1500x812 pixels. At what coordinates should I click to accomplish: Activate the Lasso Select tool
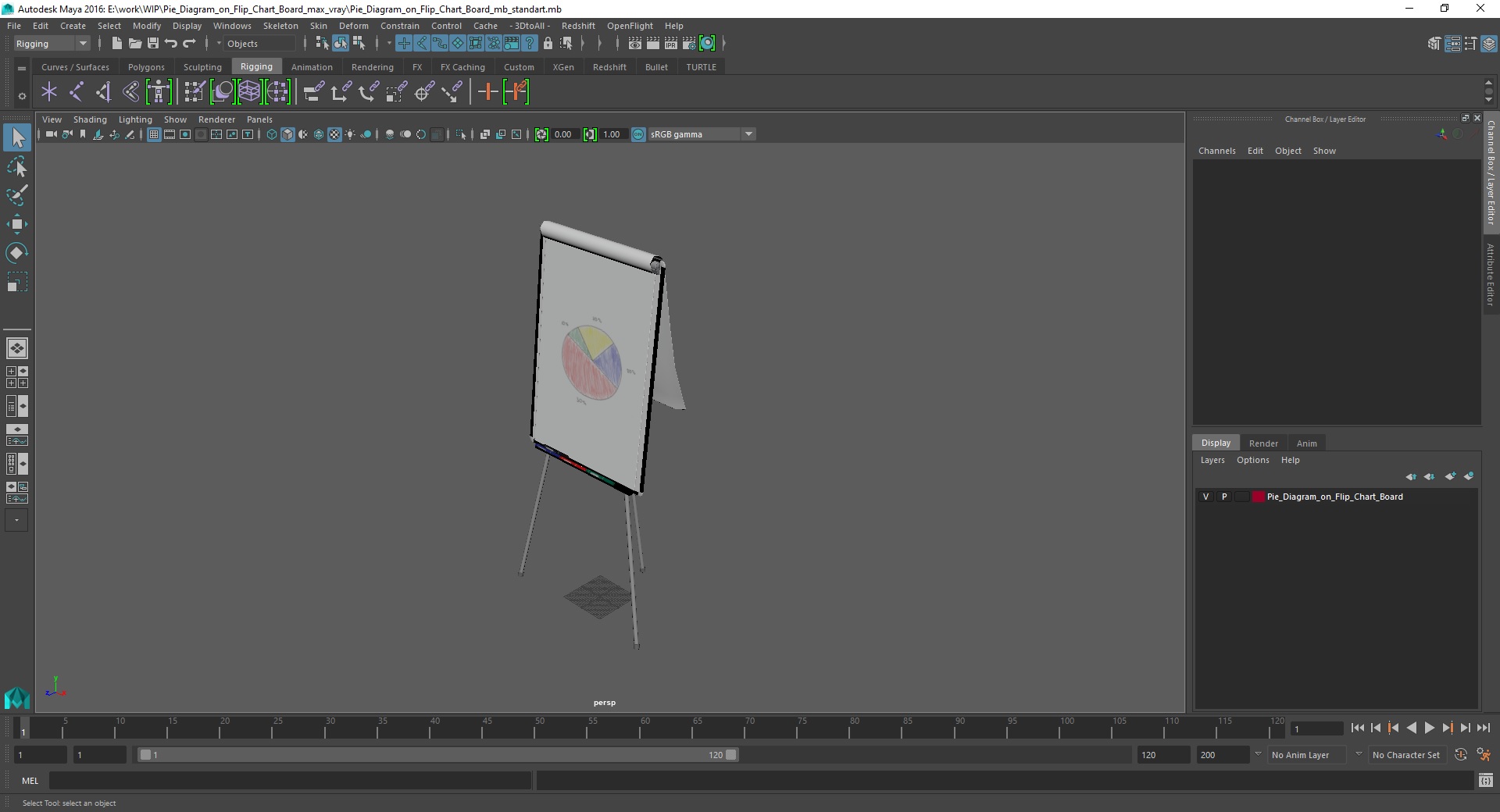coord(17,167)
